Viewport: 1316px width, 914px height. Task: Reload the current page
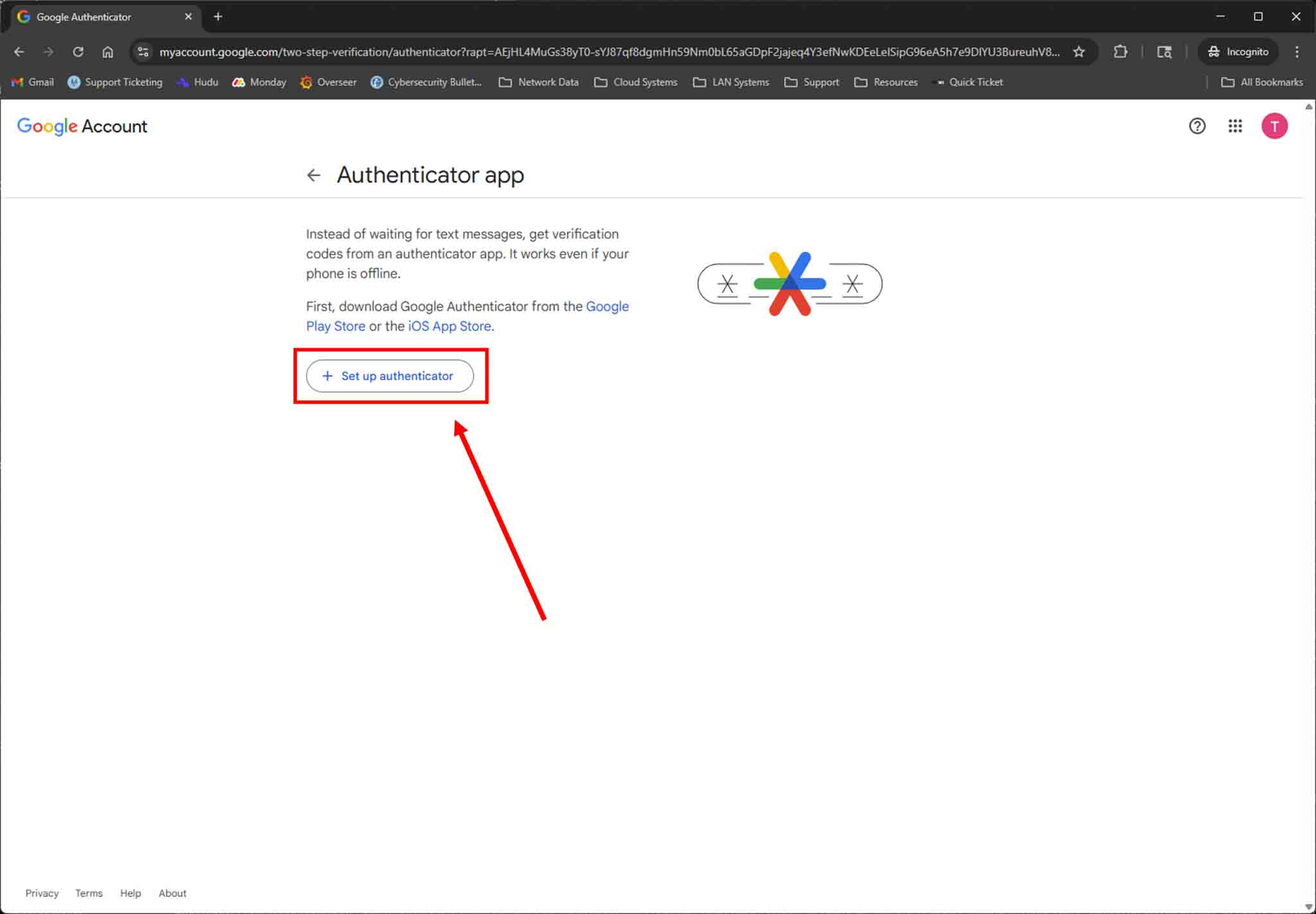tap(78, 52)
